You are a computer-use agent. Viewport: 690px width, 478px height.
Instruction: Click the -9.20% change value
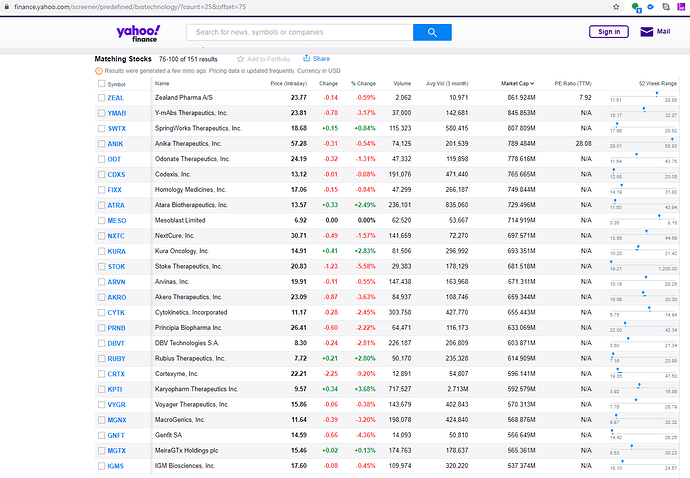(365, 374)
